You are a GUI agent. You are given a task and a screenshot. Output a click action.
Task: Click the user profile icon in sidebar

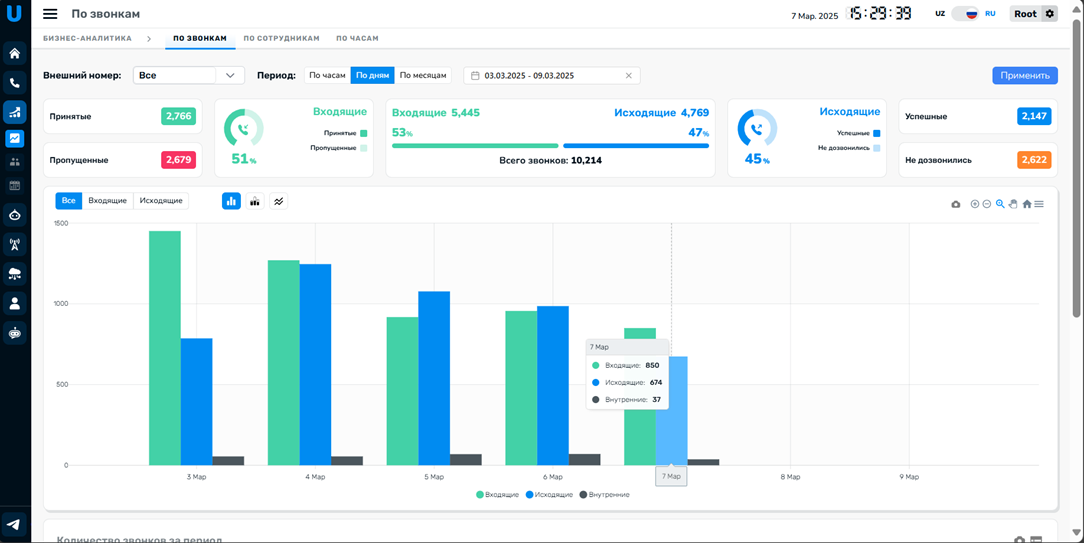[14, 303]
